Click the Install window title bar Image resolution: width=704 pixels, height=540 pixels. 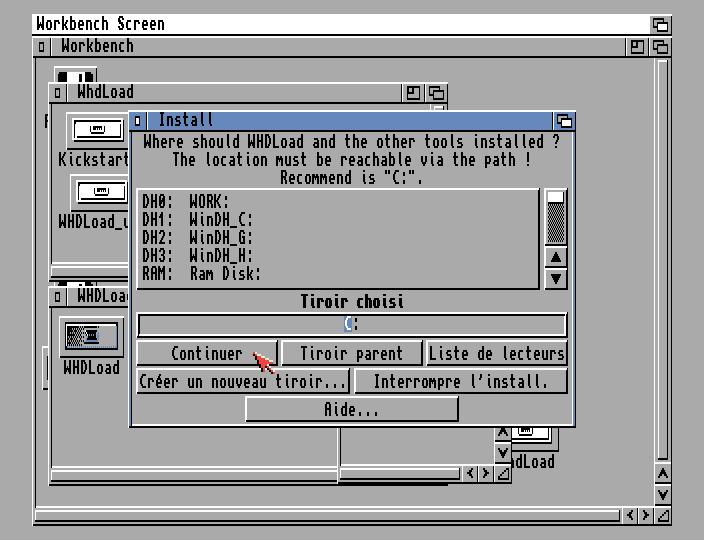(x=349, y=121)
